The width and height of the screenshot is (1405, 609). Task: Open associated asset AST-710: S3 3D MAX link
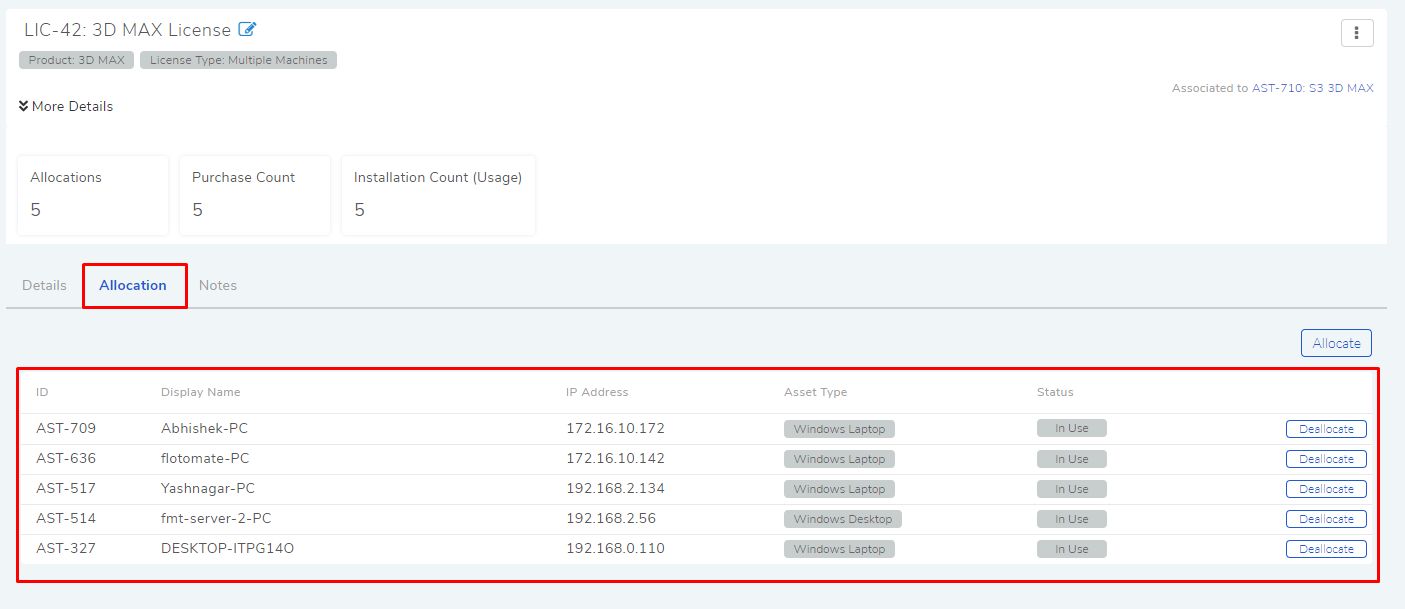tap(1312, 88)
